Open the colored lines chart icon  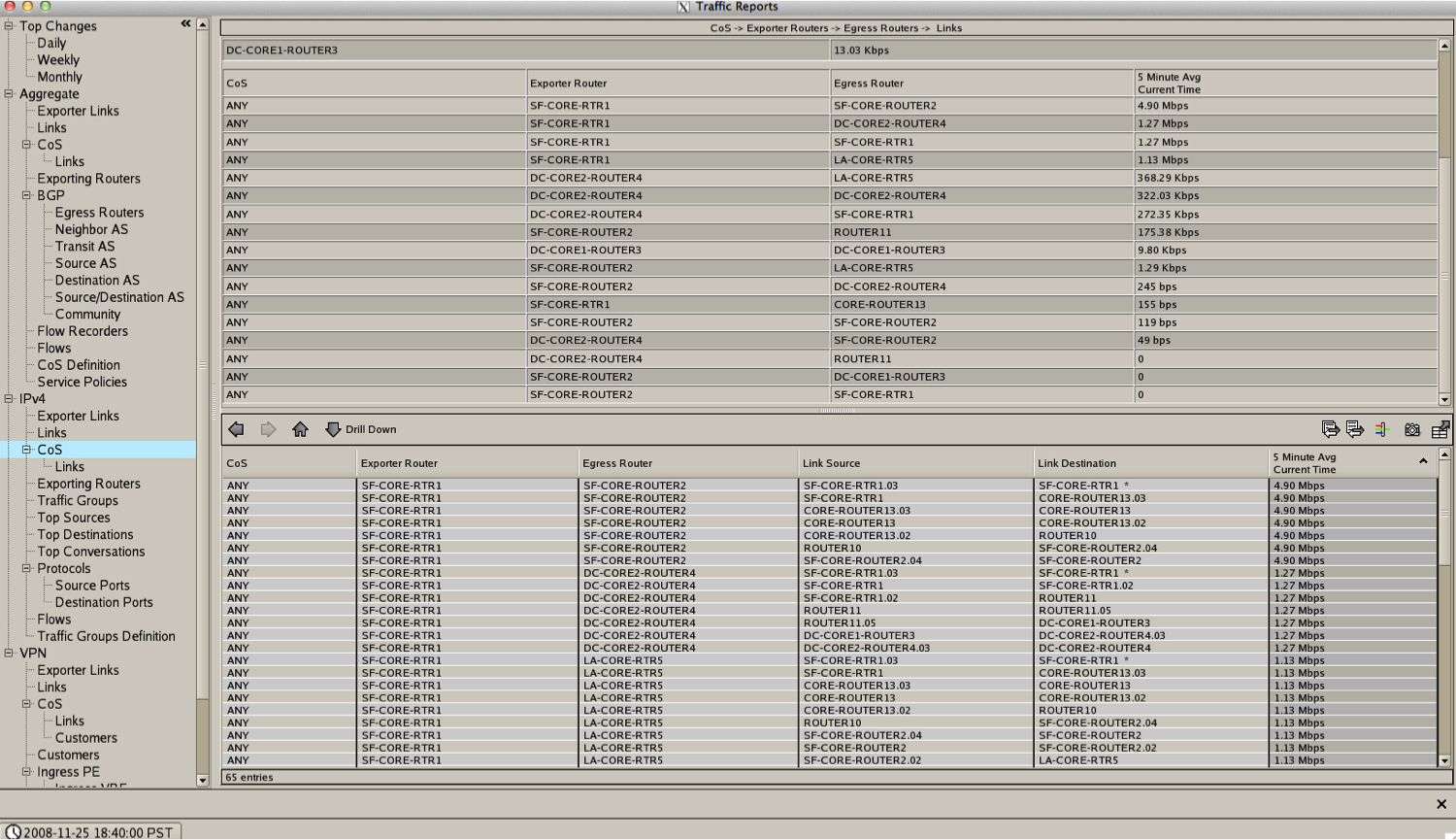pos(1382,429)
